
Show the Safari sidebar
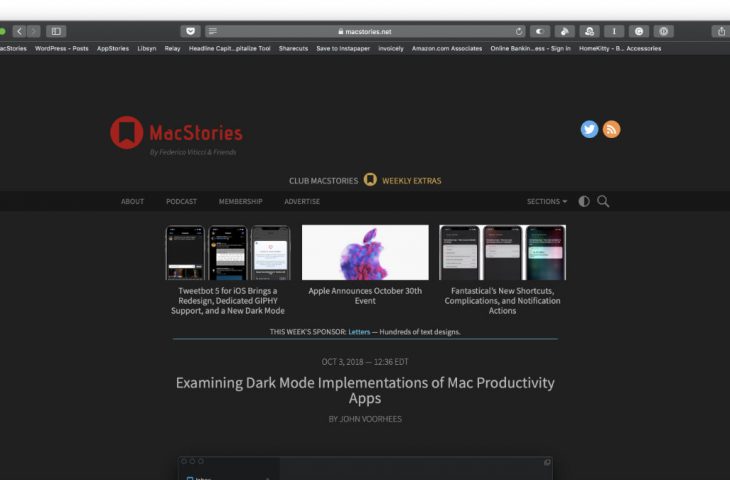pyautogui.click(x=56, y=31)
